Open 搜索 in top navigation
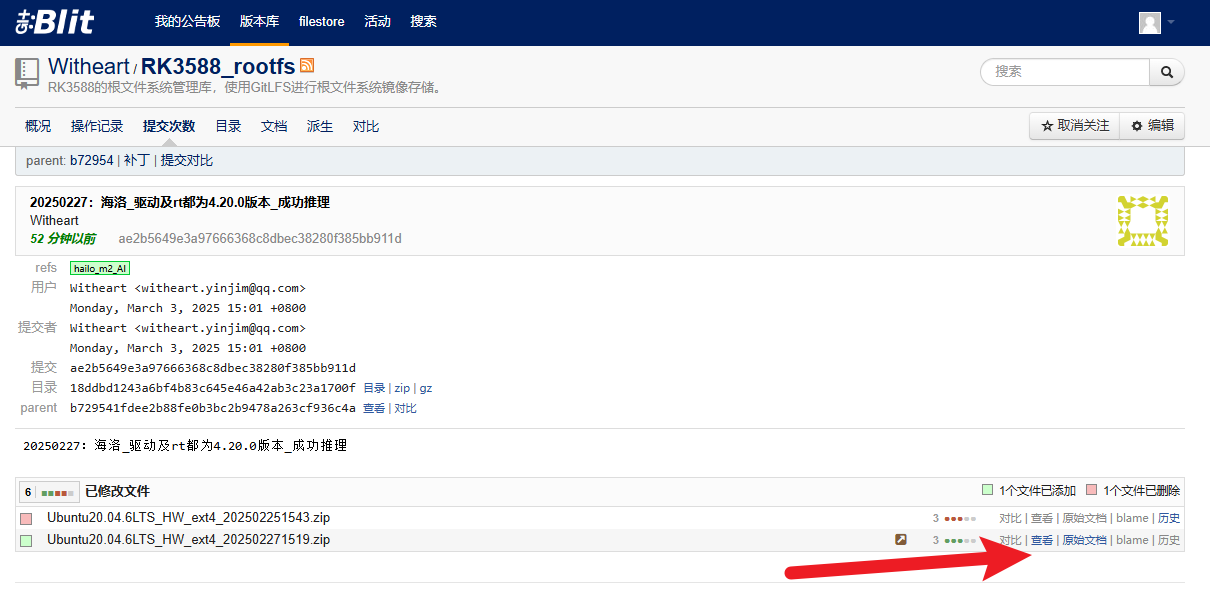 coord(424,22)
